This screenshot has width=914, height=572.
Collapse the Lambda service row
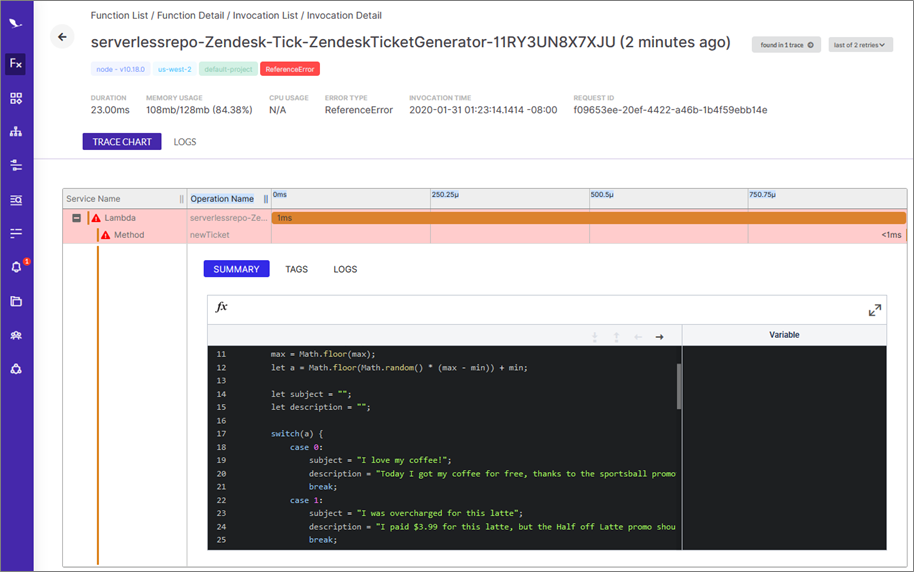point(76,217)
